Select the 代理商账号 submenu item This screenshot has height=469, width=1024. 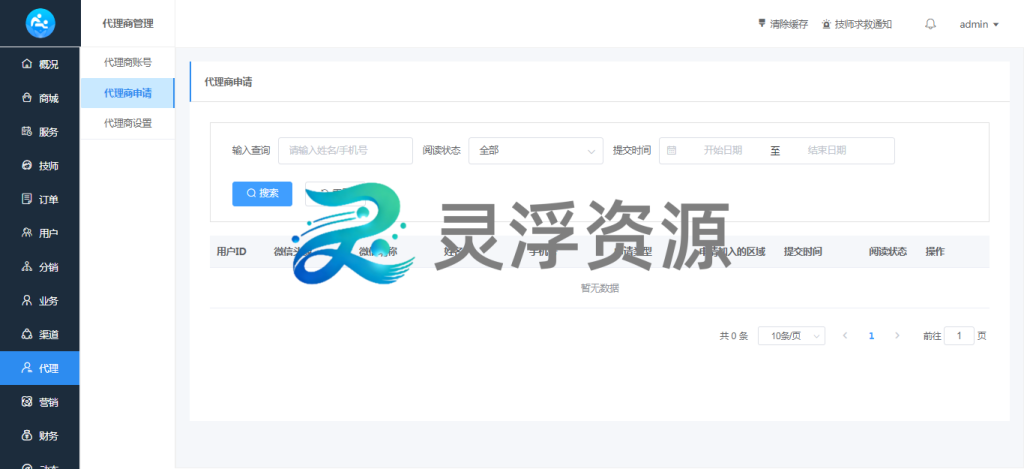(128, 63)
